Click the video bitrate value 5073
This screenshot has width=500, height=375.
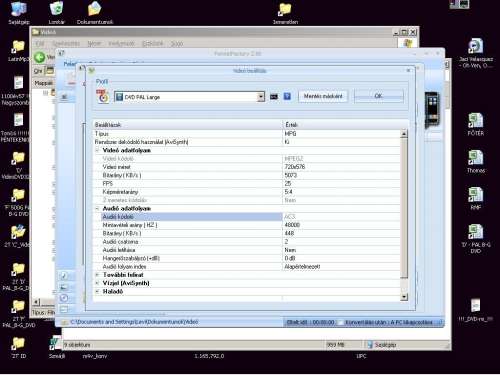[291, 175]
